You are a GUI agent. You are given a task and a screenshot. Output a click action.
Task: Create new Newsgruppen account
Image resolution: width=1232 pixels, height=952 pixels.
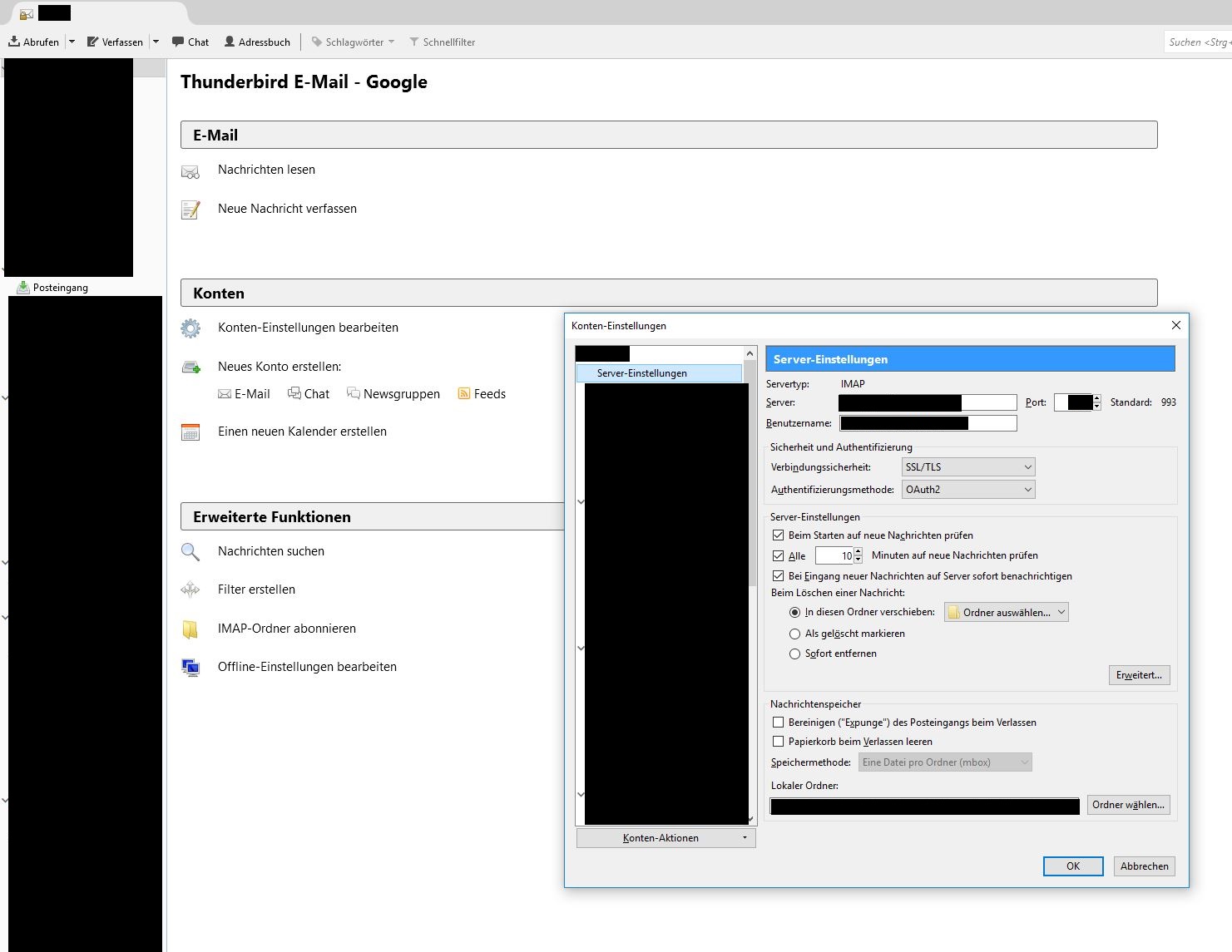(x=393, y=394)
